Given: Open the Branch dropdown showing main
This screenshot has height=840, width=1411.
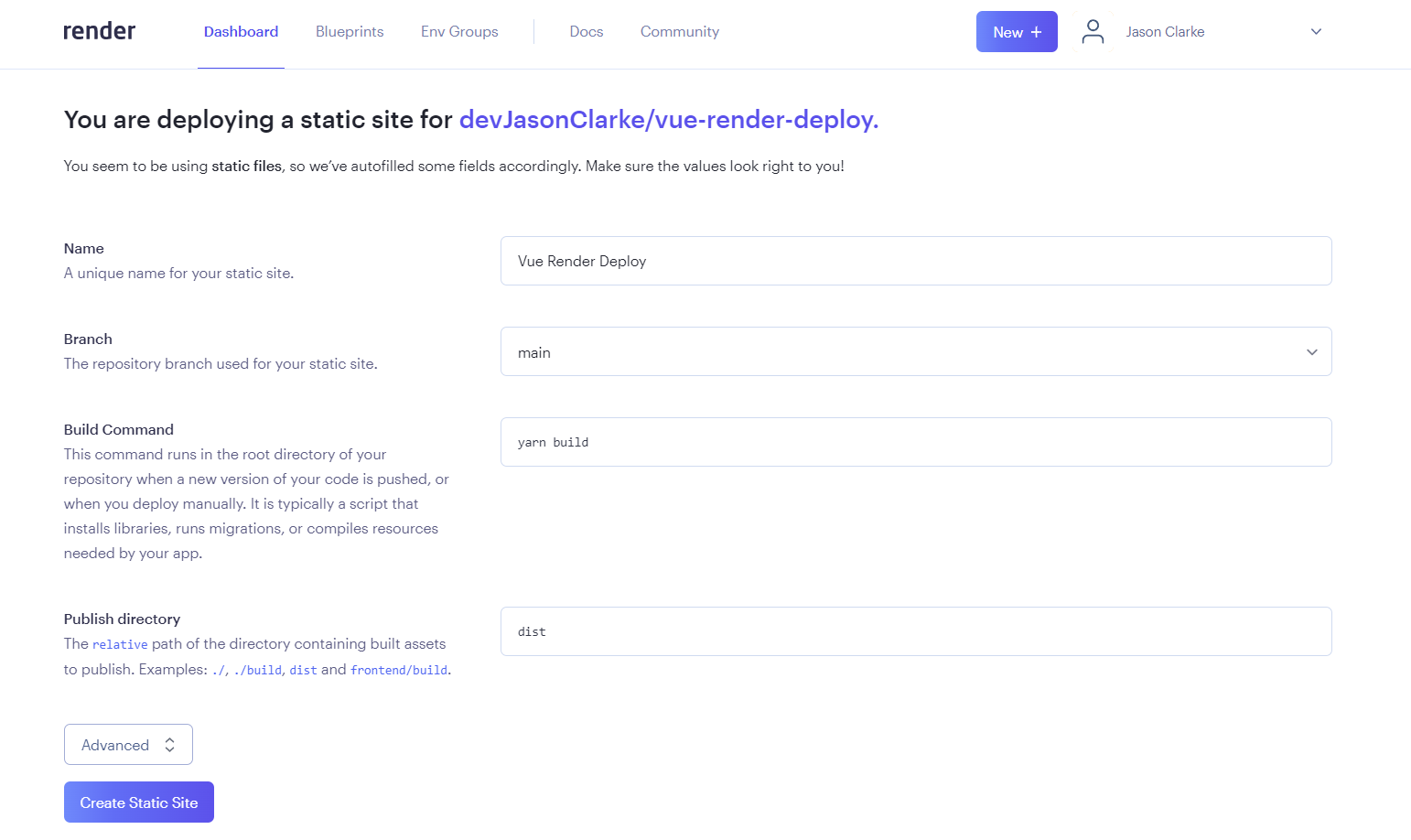Looking at the screenshot, I should pyautogui.click(x=915, y=351).
